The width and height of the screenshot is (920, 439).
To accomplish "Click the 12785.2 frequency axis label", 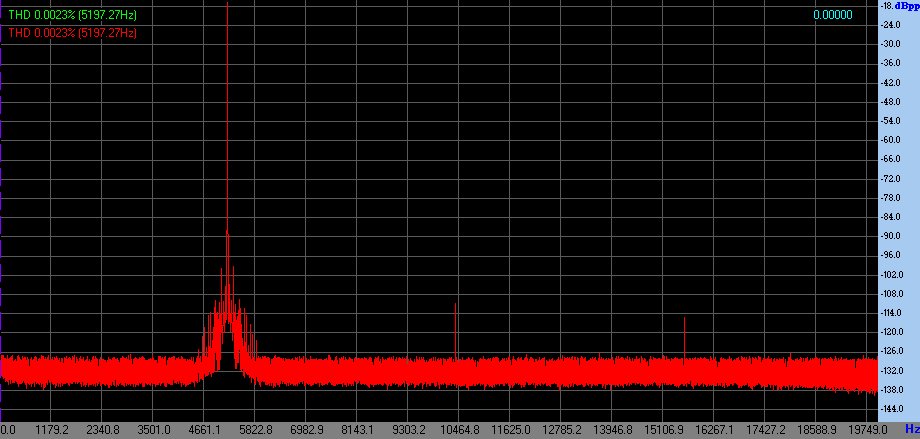I will (562, 430).
